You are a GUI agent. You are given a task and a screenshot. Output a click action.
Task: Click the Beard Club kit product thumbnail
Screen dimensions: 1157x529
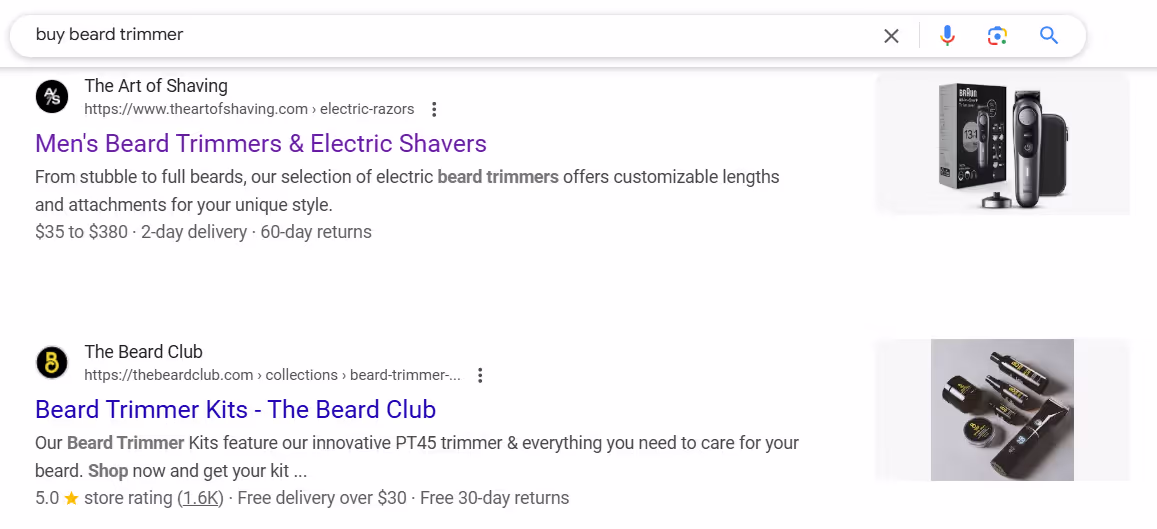(x=1002, y=410)
